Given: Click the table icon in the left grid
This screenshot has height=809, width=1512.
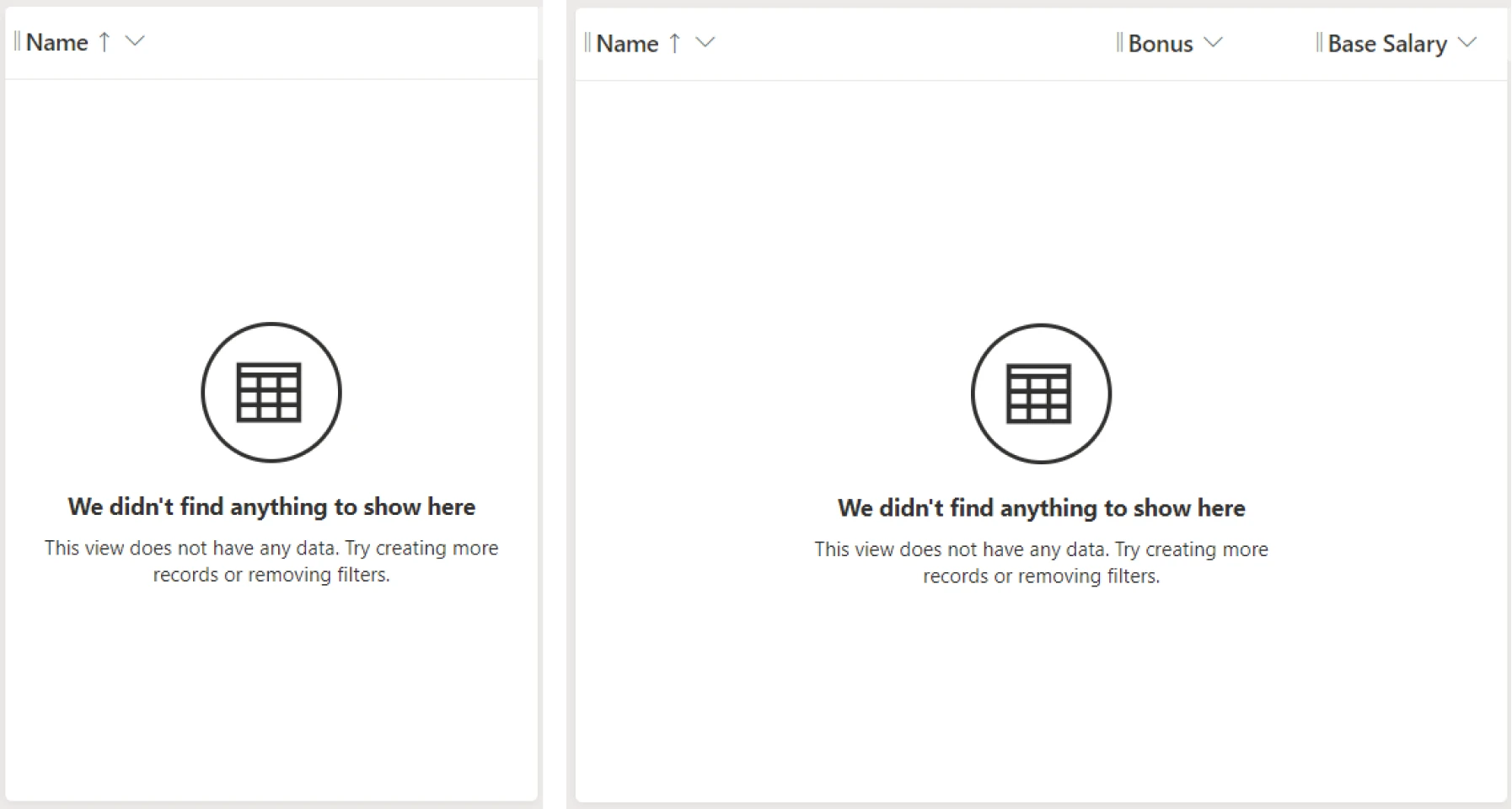Looking at the screenshot, I should 271,391.
